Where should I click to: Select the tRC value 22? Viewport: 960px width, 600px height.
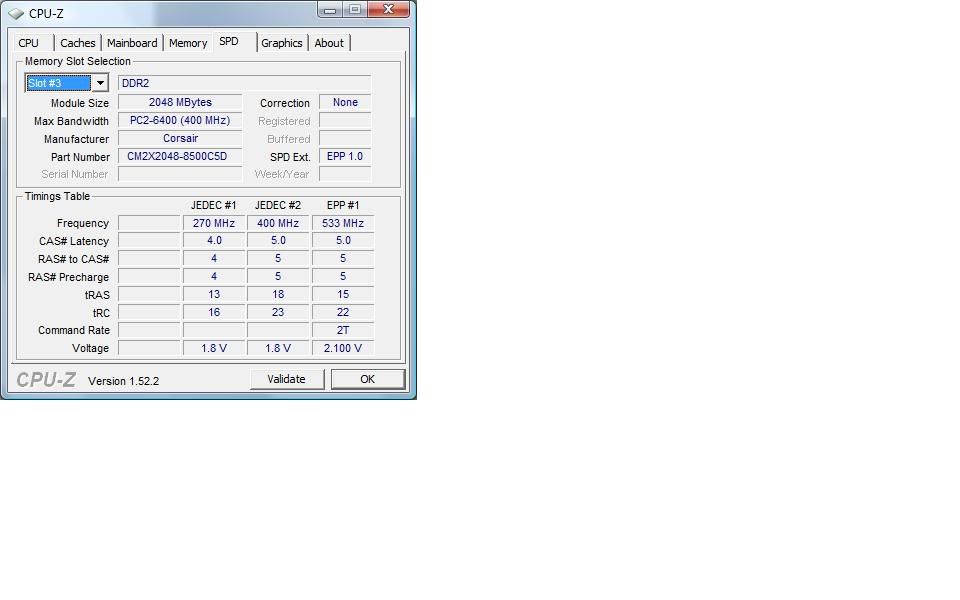tap(343, 312)
